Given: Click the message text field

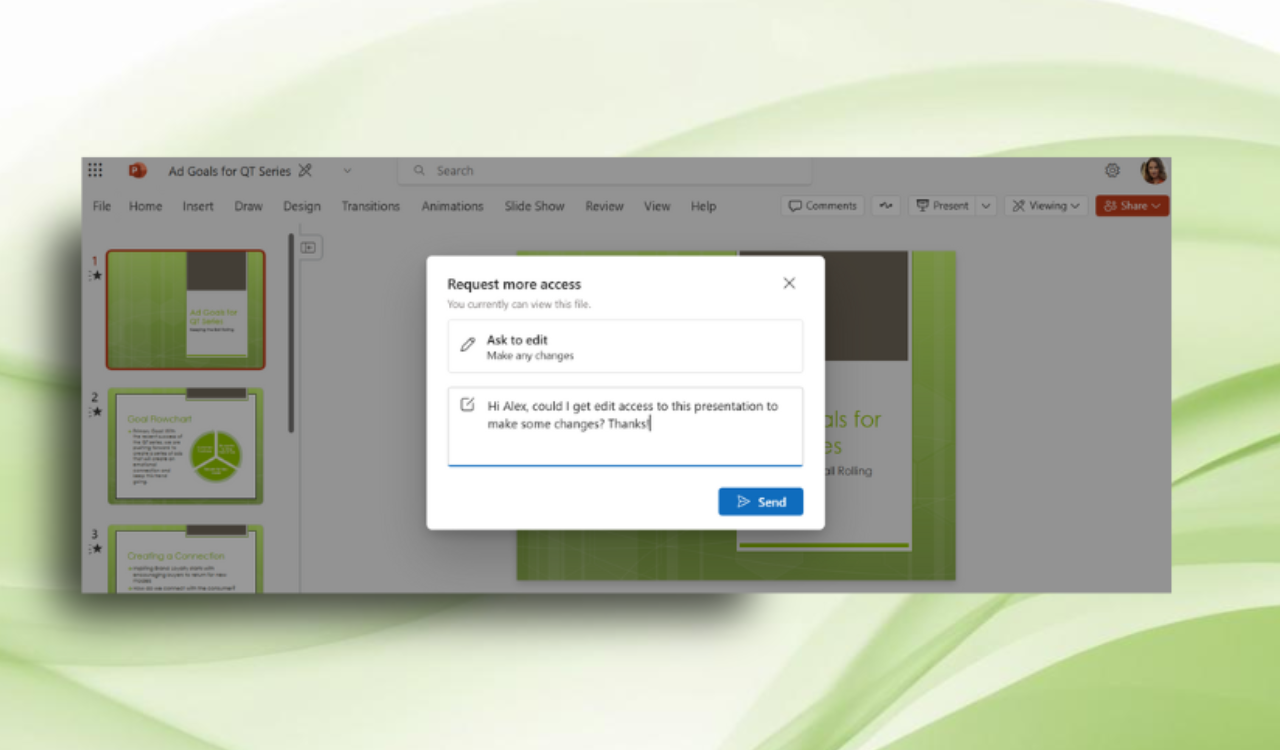Looking at the screenshot, I should pos(625,427).
